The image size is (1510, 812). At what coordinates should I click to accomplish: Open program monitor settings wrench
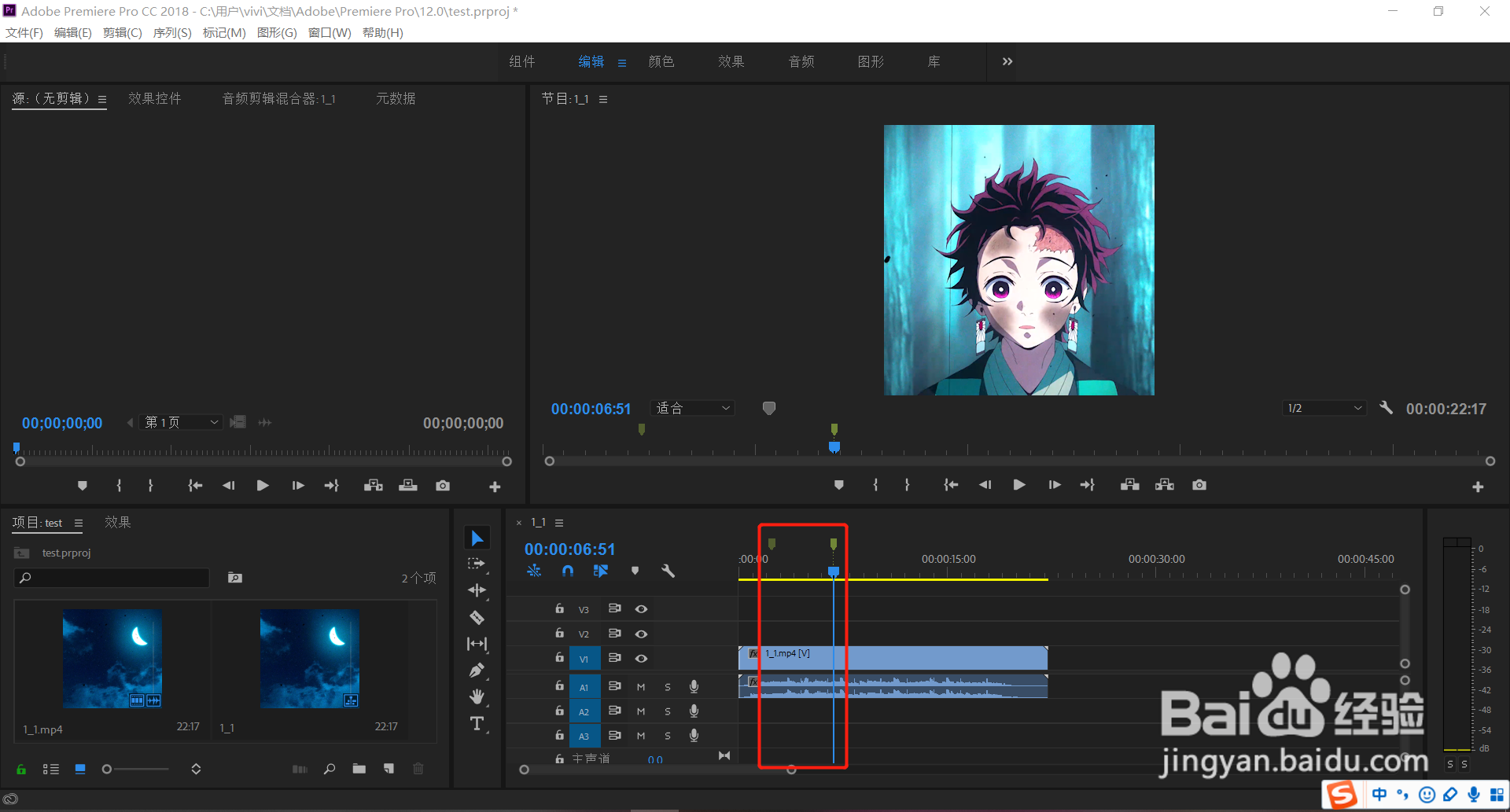(x=1386, y=408)
